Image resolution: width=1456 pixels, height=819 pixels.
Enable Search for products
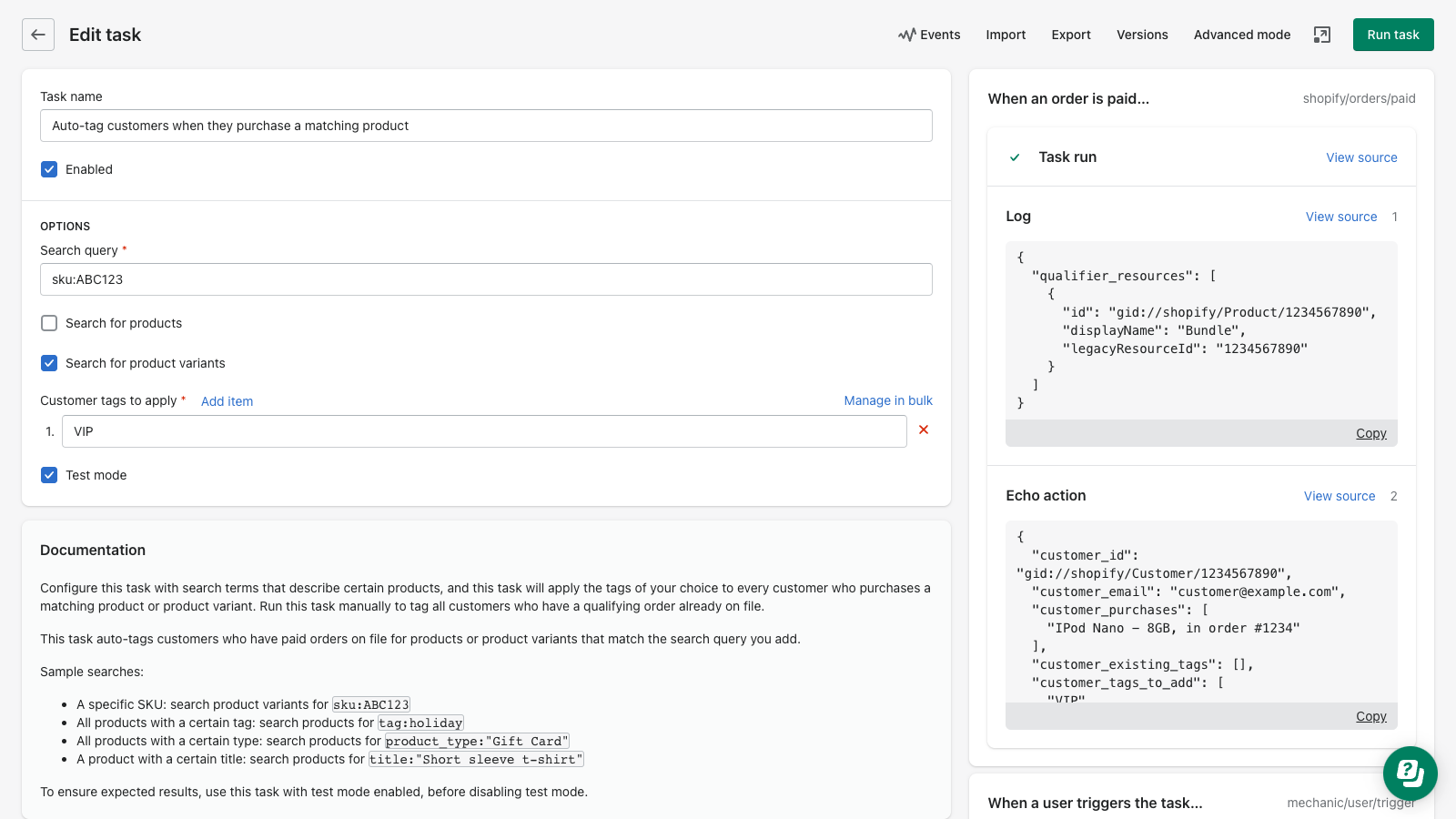48,323
